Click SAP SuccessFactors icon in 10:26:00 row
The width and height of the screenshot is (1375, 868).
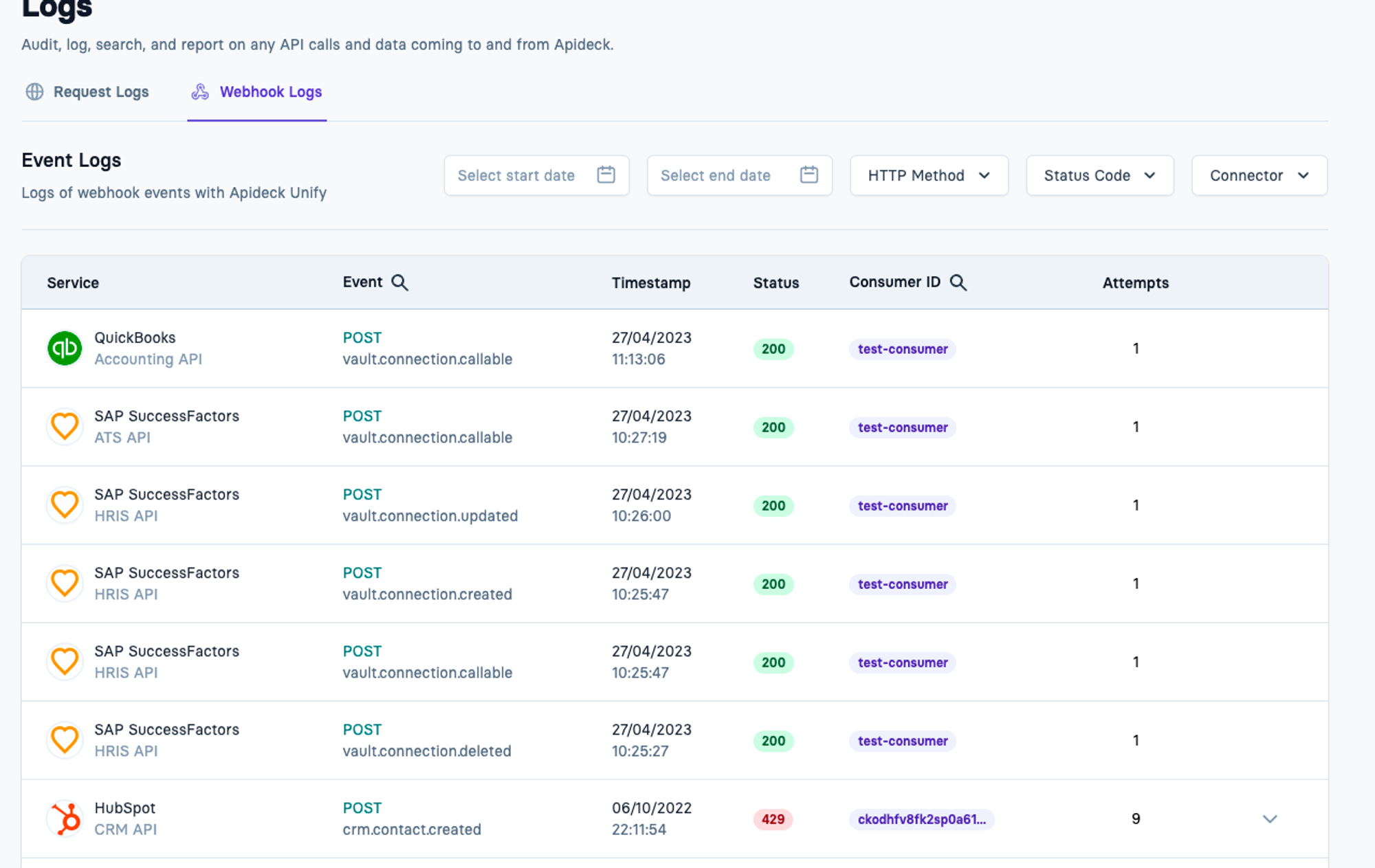point(65,504)
